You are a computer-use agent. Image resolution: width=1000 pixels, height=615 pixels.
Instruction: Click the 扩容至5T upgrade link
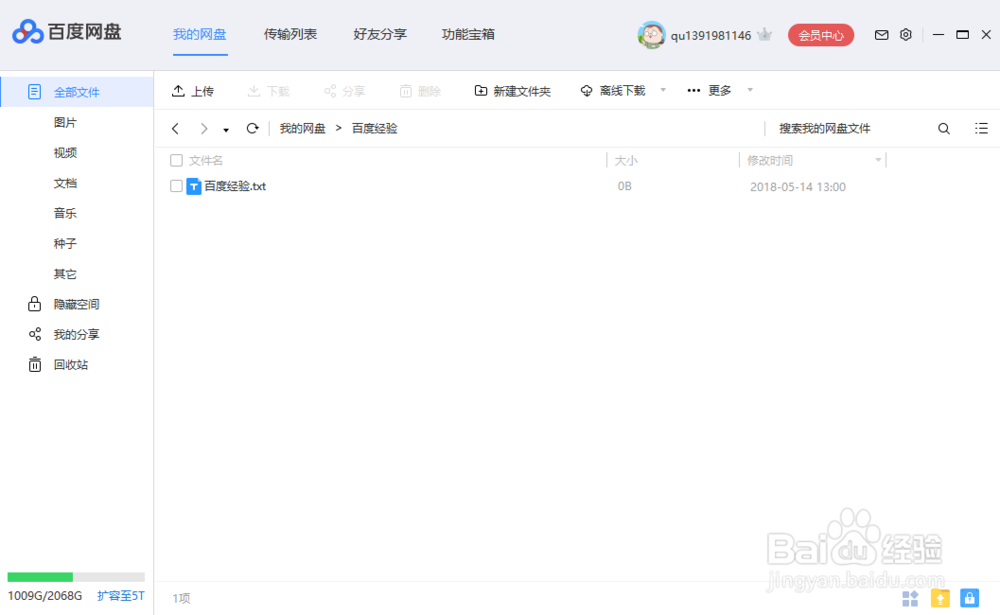point(120,595)
